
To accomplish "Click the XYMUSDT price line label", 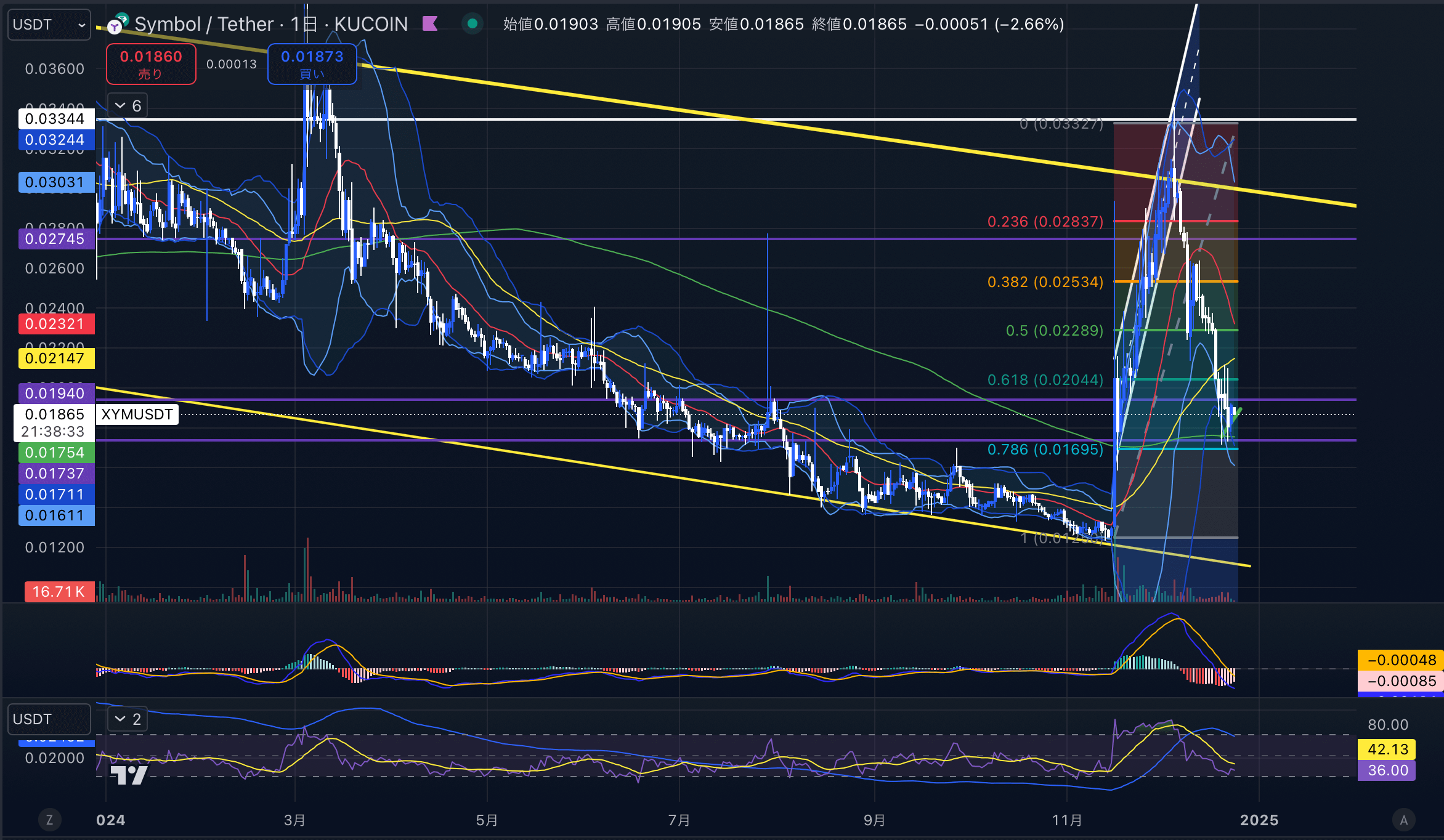I will 137,414.
